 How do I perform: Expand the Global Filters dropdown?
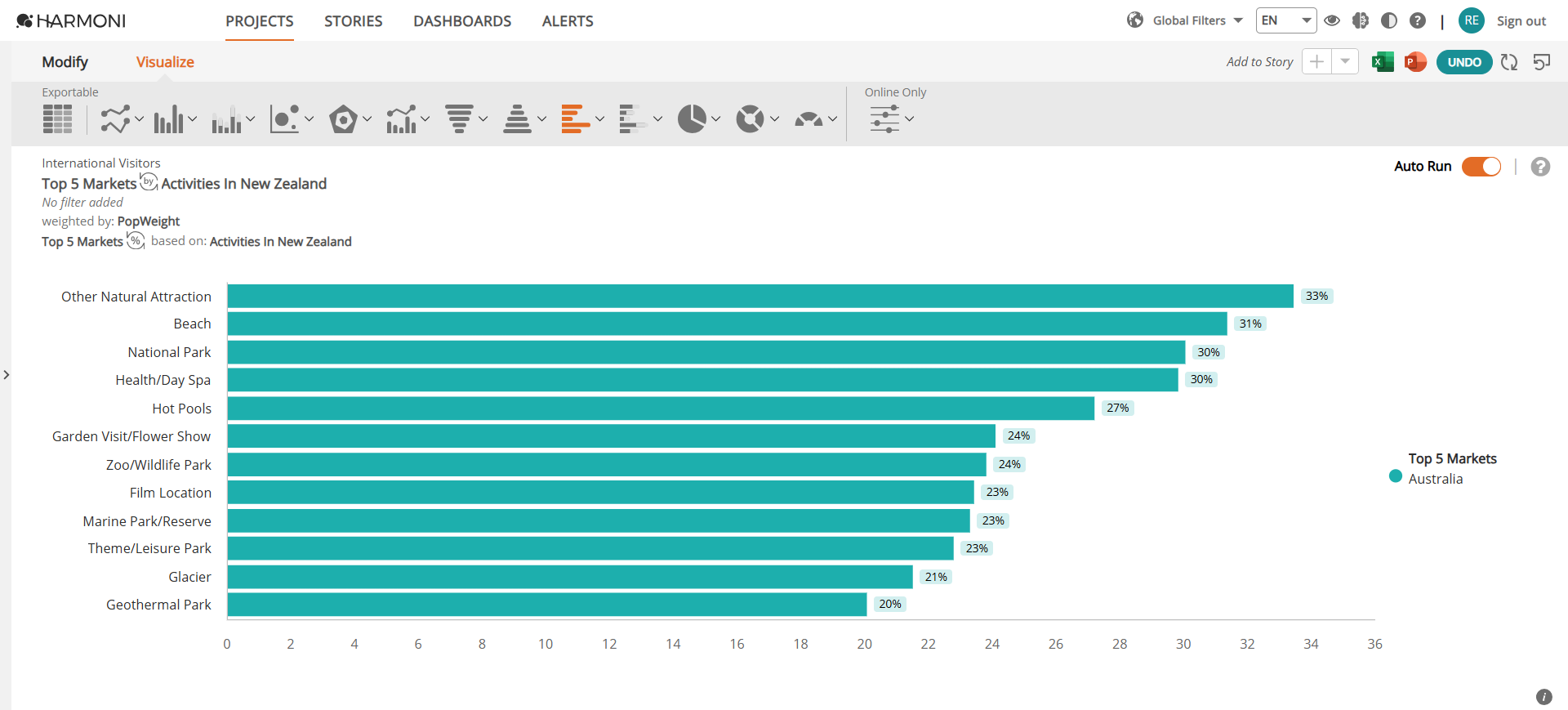coord(1185,20)
